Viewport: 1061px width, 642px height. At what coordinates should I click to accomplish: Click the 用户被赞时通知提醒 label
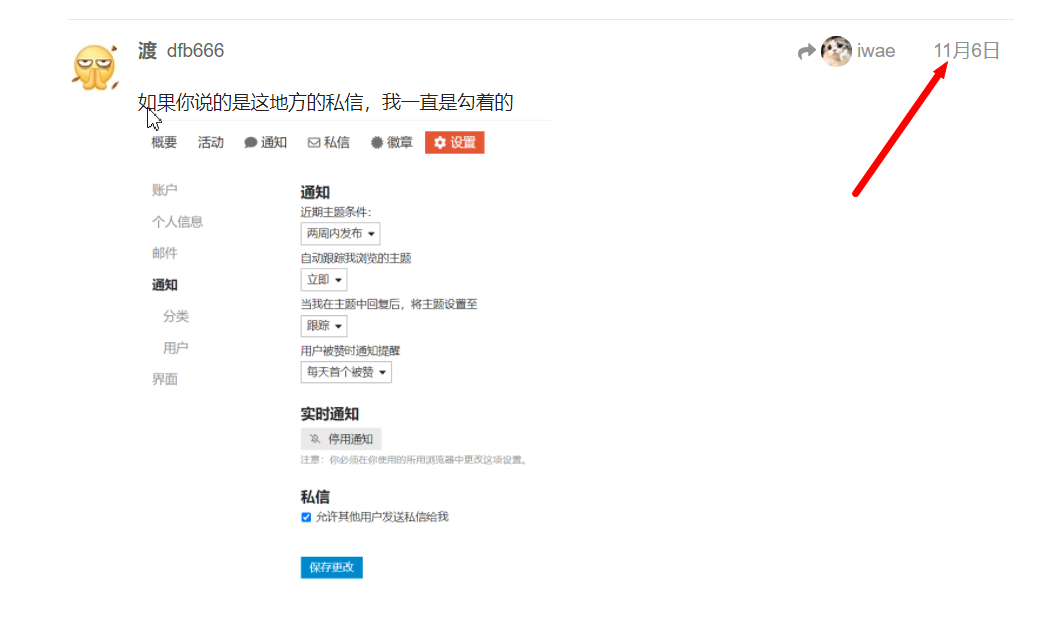coord(351,350)
